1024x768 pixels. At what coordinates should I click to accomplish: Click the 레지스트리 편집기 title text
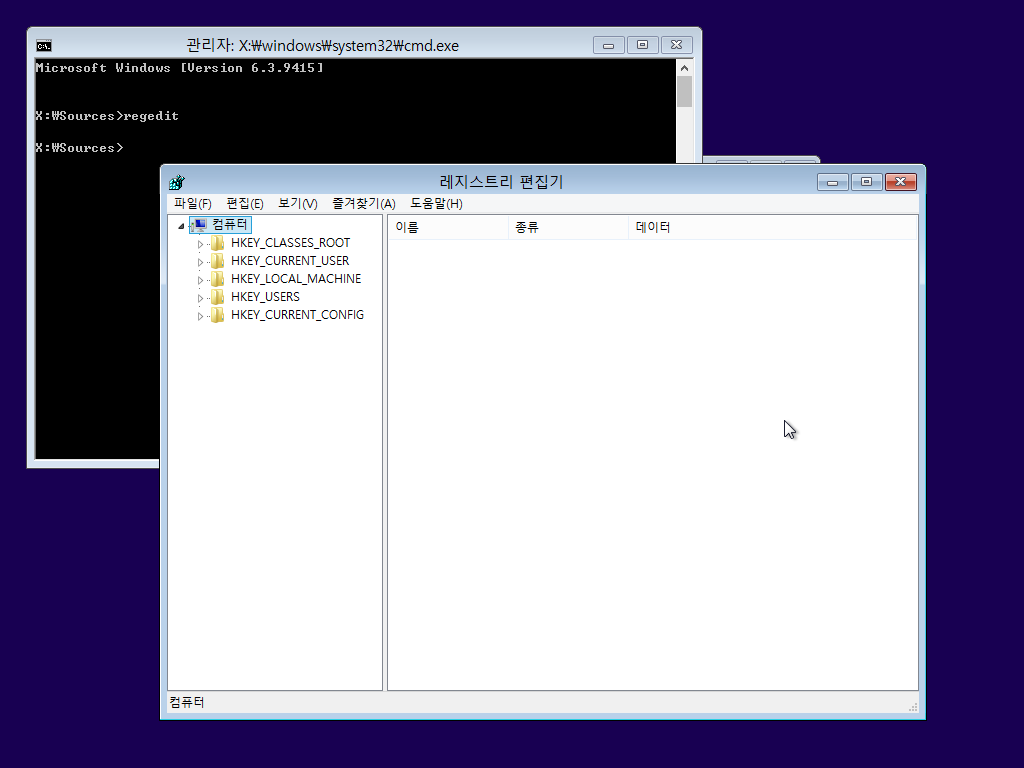[x=501, y=182]
